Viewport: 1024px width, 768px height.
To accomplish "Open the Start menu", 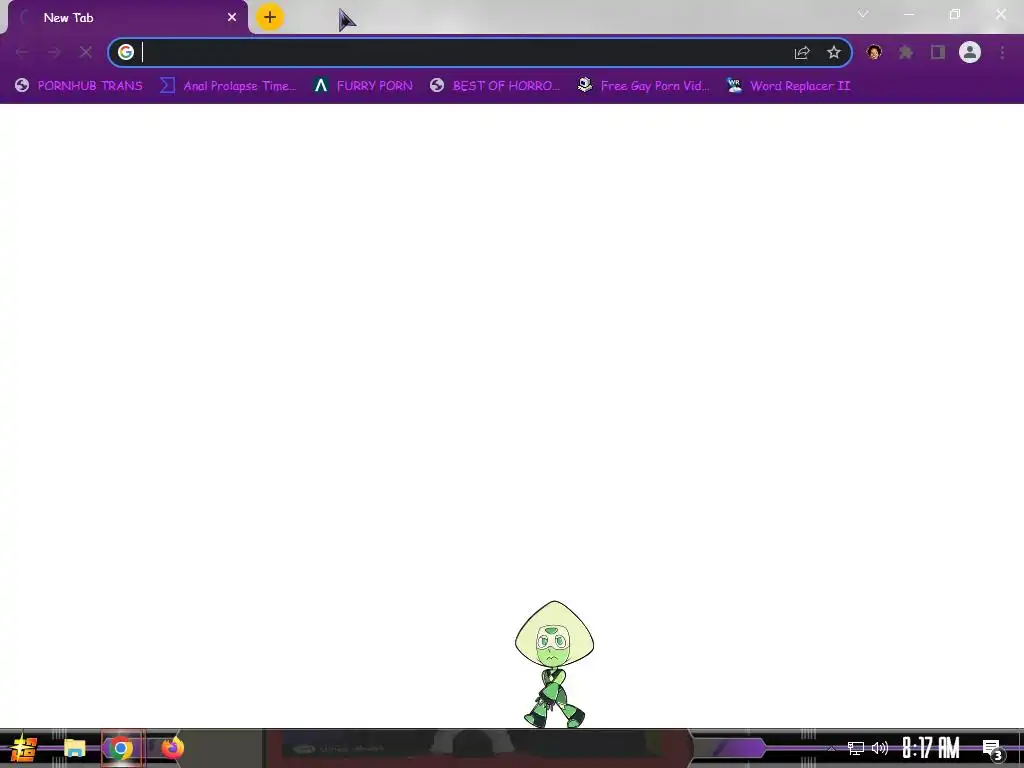I will point(23,748).
